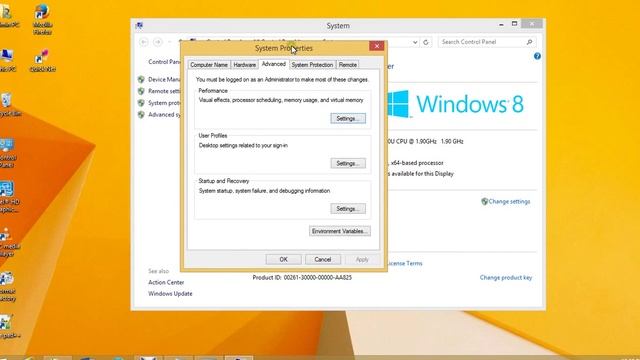Click the shield icon beside System protection
The image size is (640, 360).
click(x=141, y=103)
